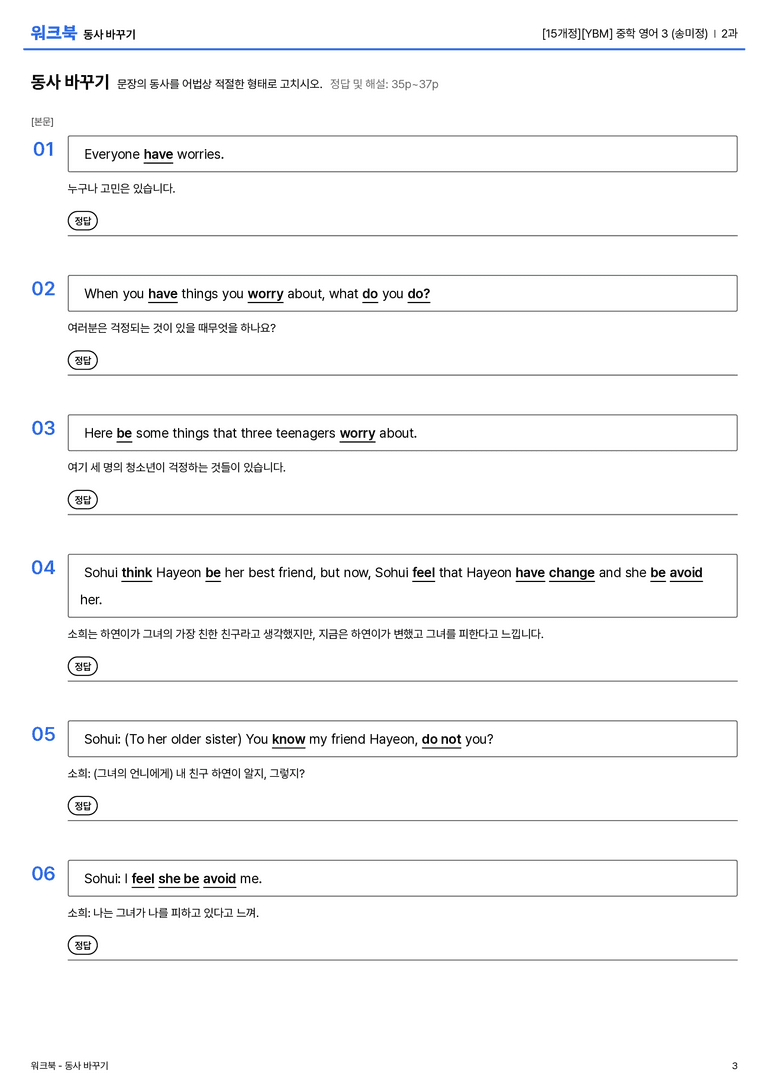The height and width of the screenshot is (1087, 768).
Task: Click underlined 'do not' in sentence 05
Action: (442, 740)
